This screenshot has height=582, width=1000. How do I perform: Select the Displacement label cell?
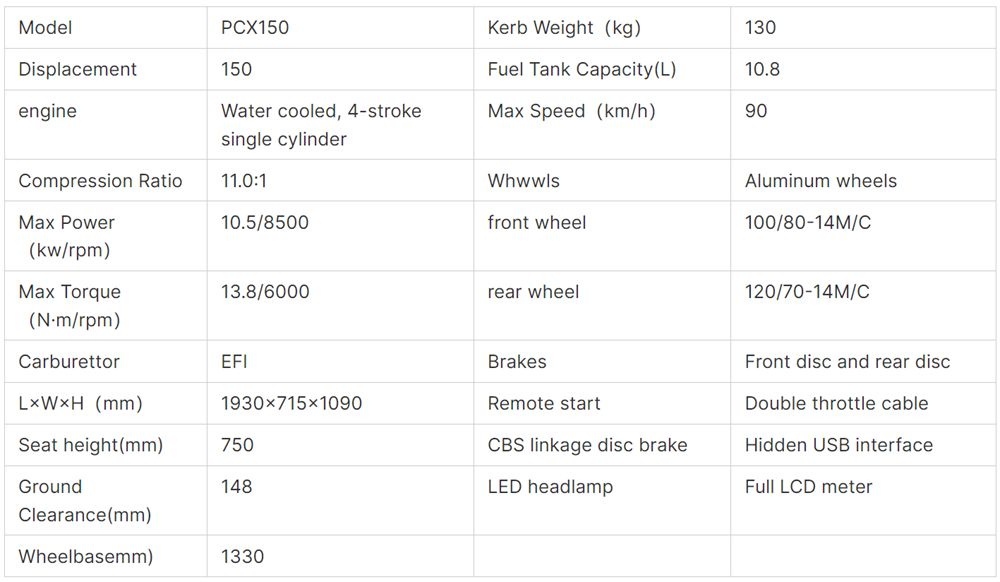point(106,69)
